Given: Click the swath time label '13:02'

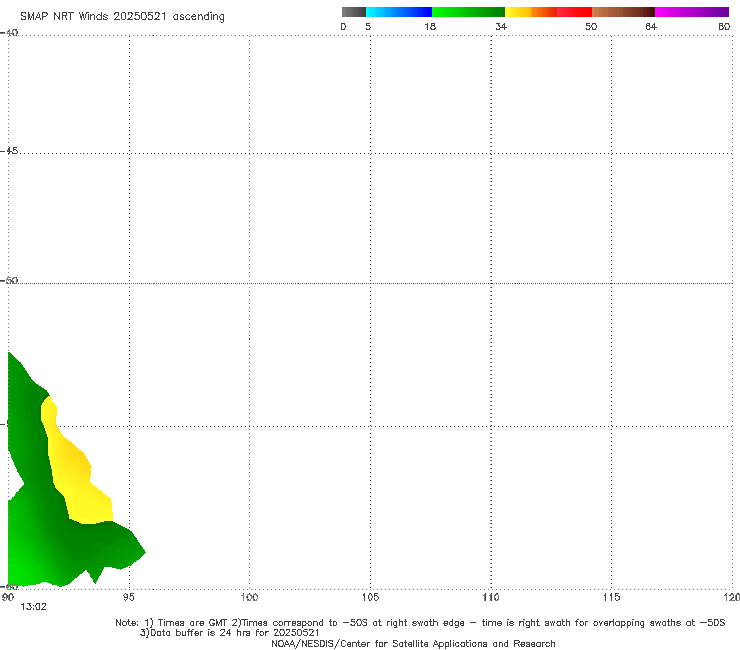Looking at the screenshot, I should [33, 607].
